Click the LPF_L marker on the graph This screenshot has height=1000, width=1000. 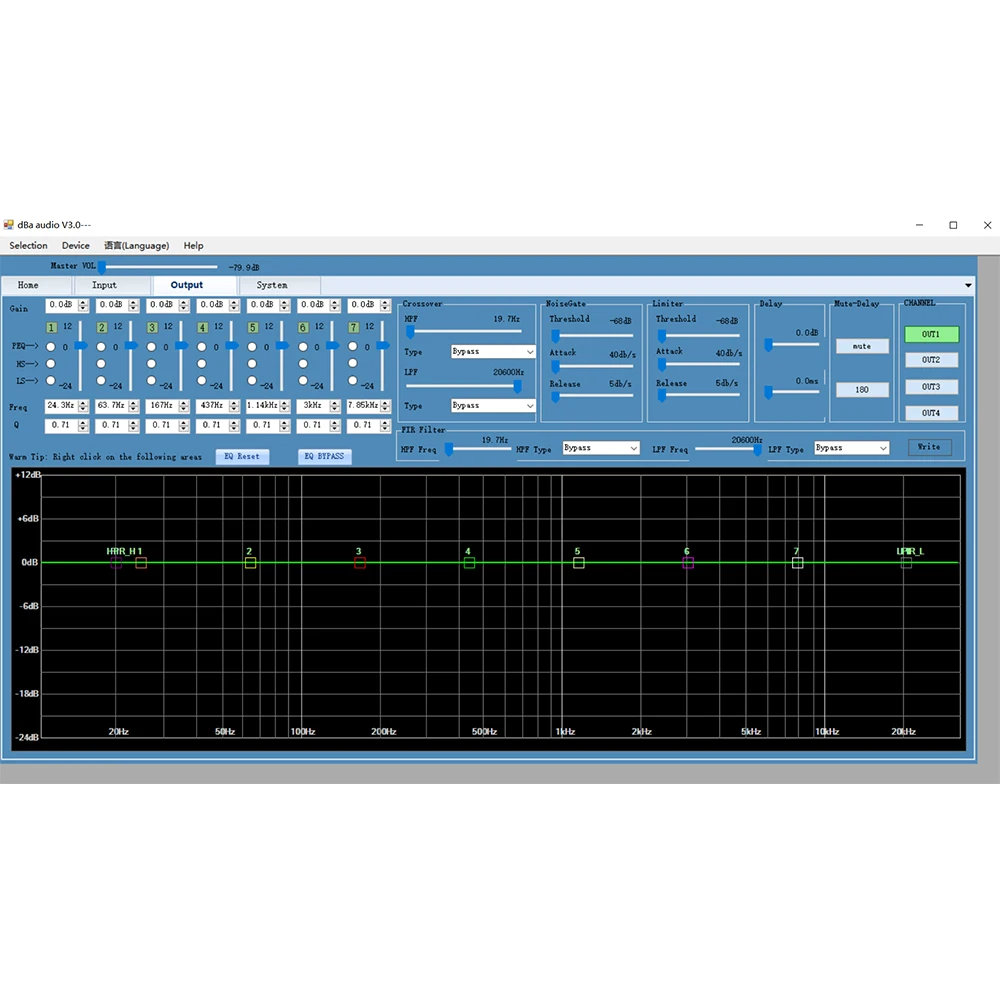tap(906, 563)
